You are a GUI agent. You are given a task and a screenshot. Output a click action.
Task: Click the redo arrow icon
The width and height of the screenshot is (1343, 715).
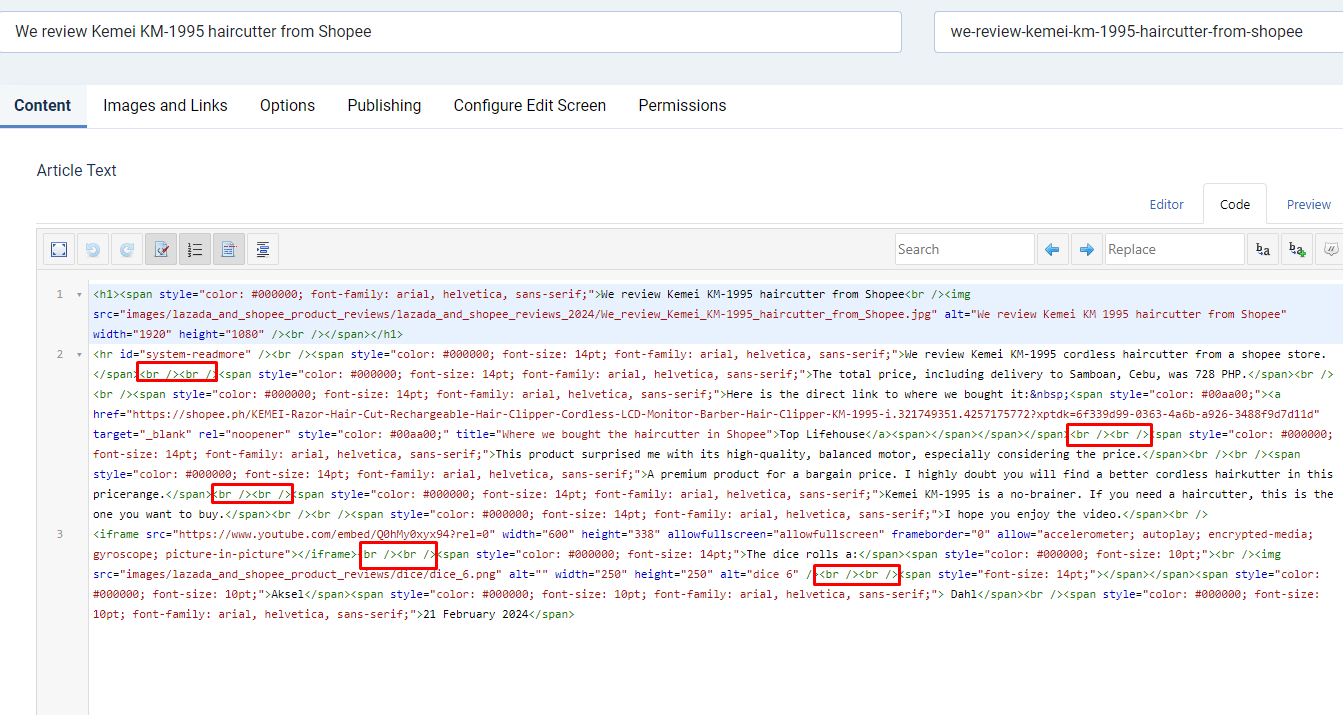click(x=127, y=249)
